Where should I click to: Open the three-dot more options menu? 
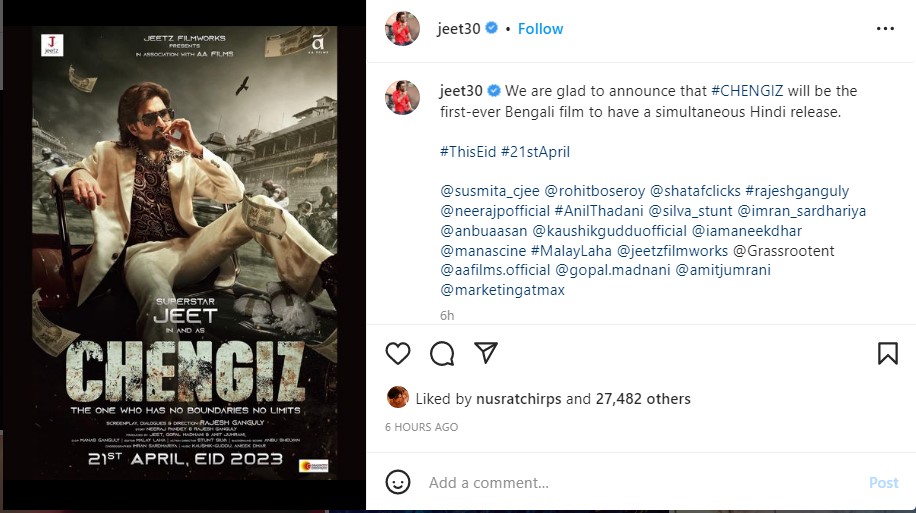pyautogui.click(x=885, y=29)
